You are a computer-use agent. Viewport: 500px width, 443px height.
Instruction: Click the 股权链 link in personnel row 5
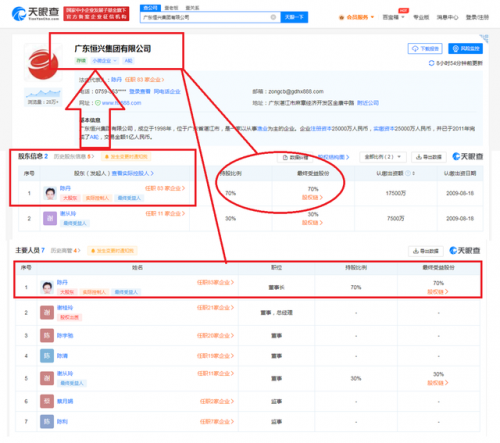[x=438, y=383]
